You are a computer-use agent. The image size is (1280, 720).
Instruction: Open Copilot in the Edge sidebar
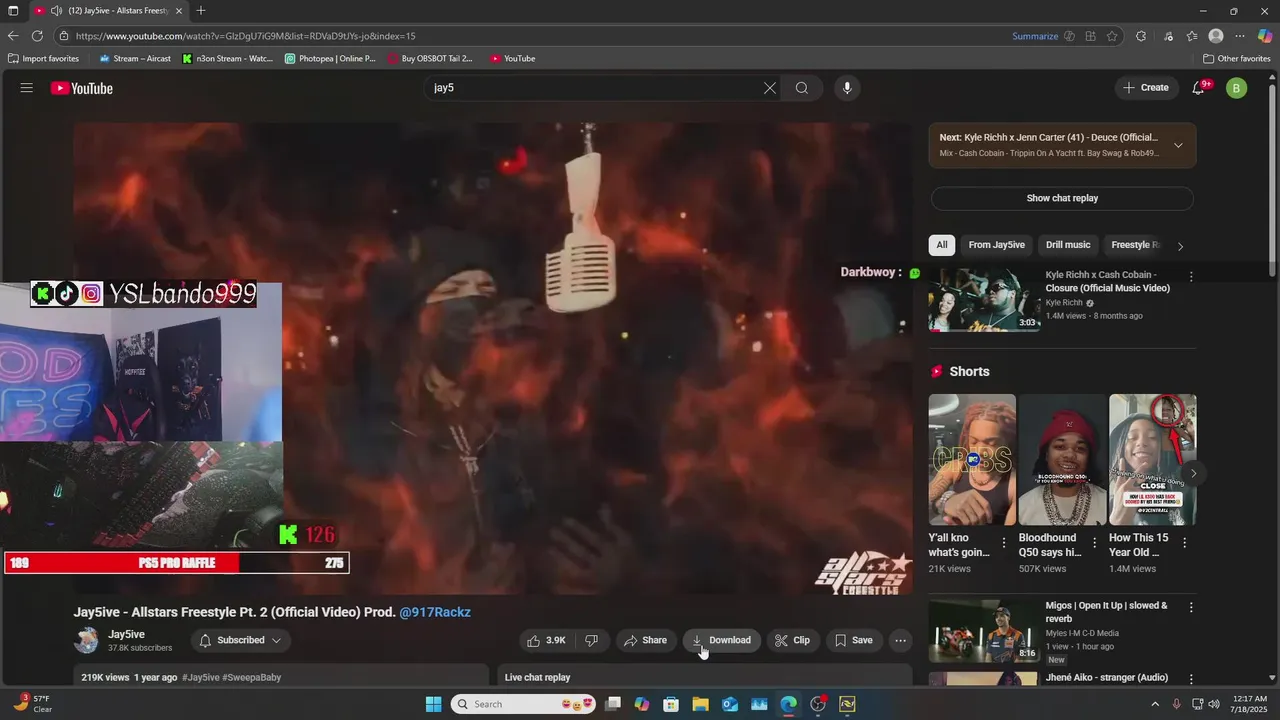point(1265,36)
